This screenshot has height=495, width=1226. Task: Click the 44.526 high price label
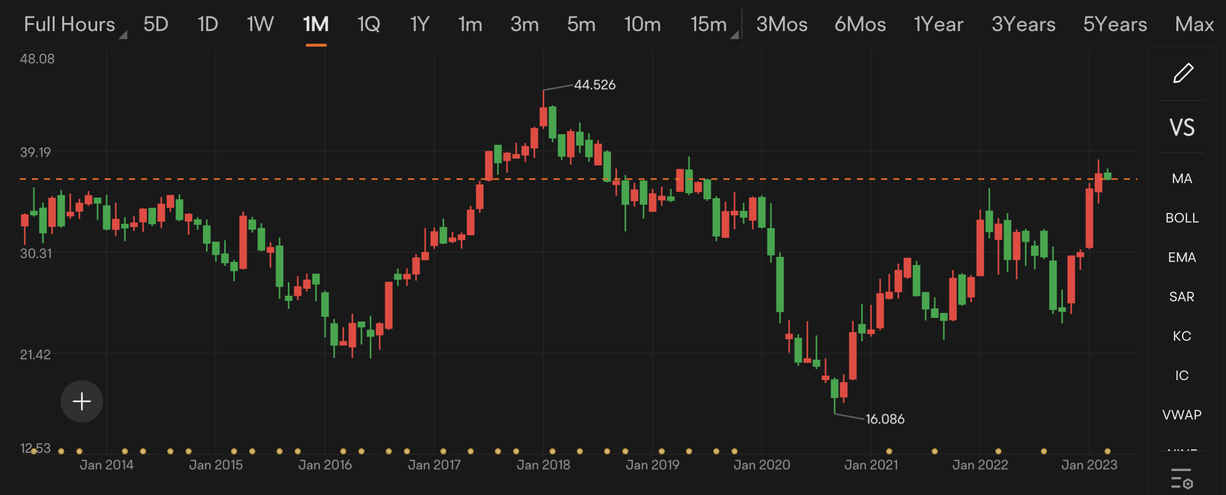point(595,85)
